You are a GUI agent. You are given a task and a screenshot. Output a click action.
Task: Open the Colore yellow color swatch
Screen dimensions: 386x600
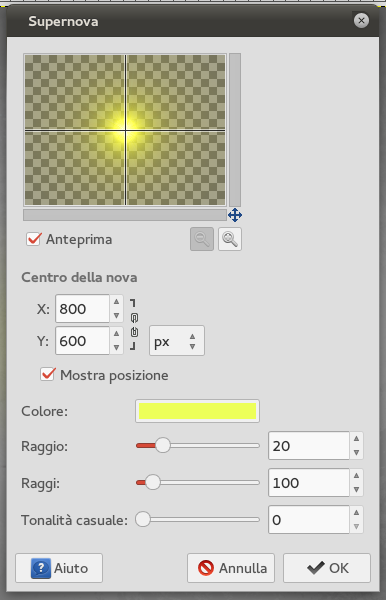pos(197,411)
